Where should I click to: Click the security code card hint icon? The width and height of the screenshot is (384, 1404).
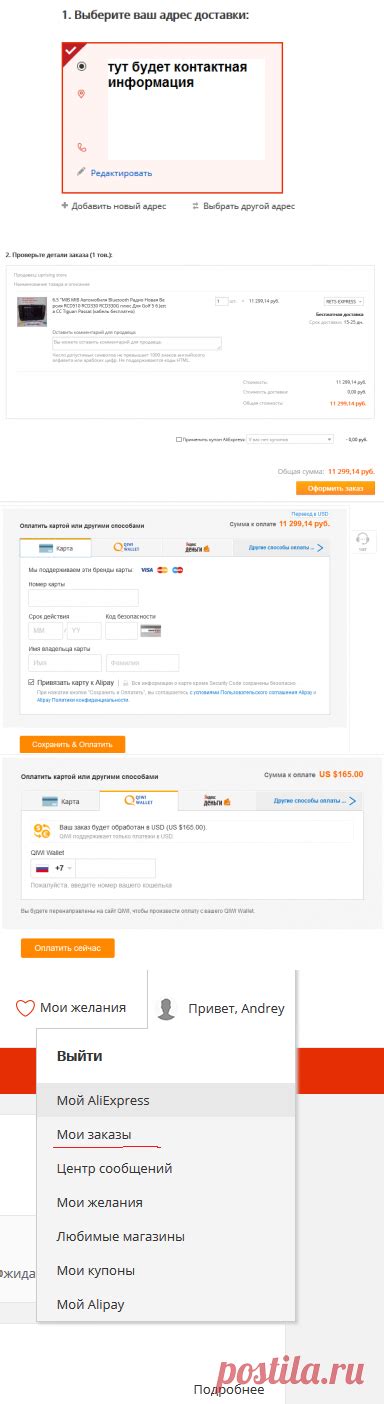click(x=151, y=631)
